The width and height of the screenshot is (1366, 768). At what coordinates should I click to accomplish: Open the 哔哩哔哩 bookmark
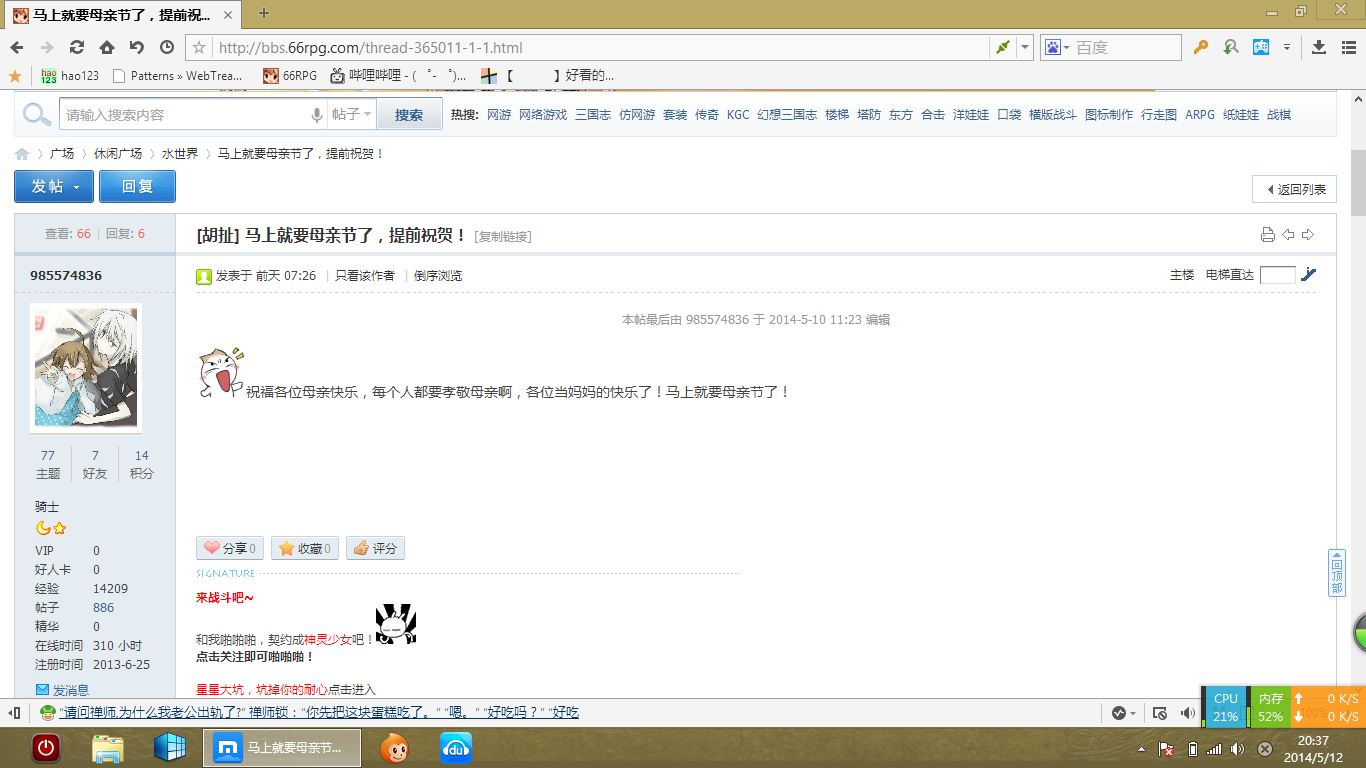click(x=399, y=75)
